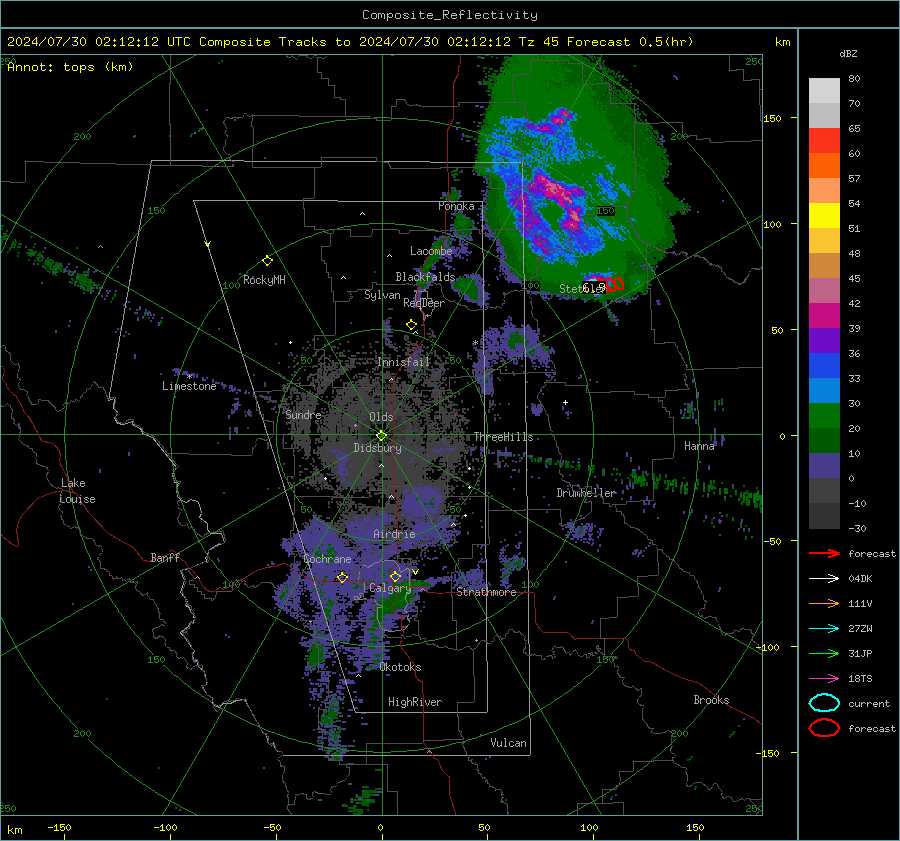Click the green 31JP arrow legend icon
Screen dimensions: 900x841
(x=824, y=653)
